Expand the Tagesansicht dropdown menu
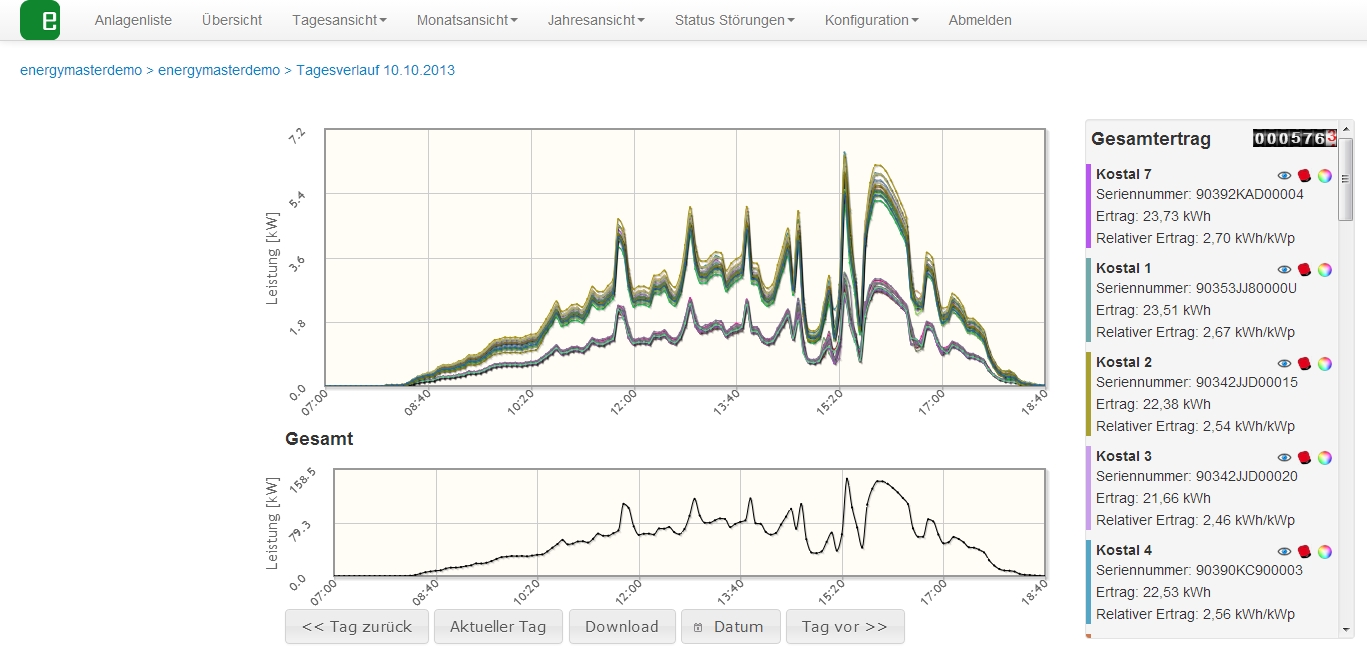The height and width of the screenshot is (660, 1367). (x=339, y=20)
